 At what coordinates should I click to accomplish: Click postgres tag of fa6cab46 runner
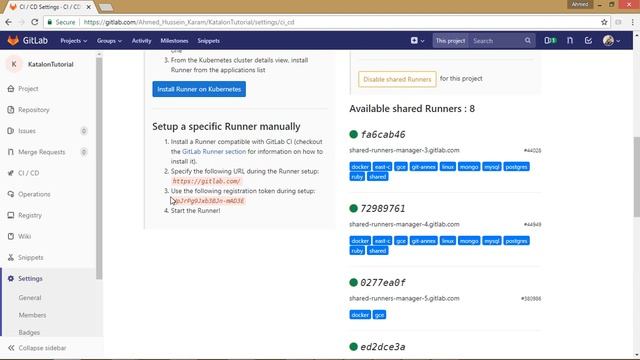pyautogui.click(x=516, y=167)
